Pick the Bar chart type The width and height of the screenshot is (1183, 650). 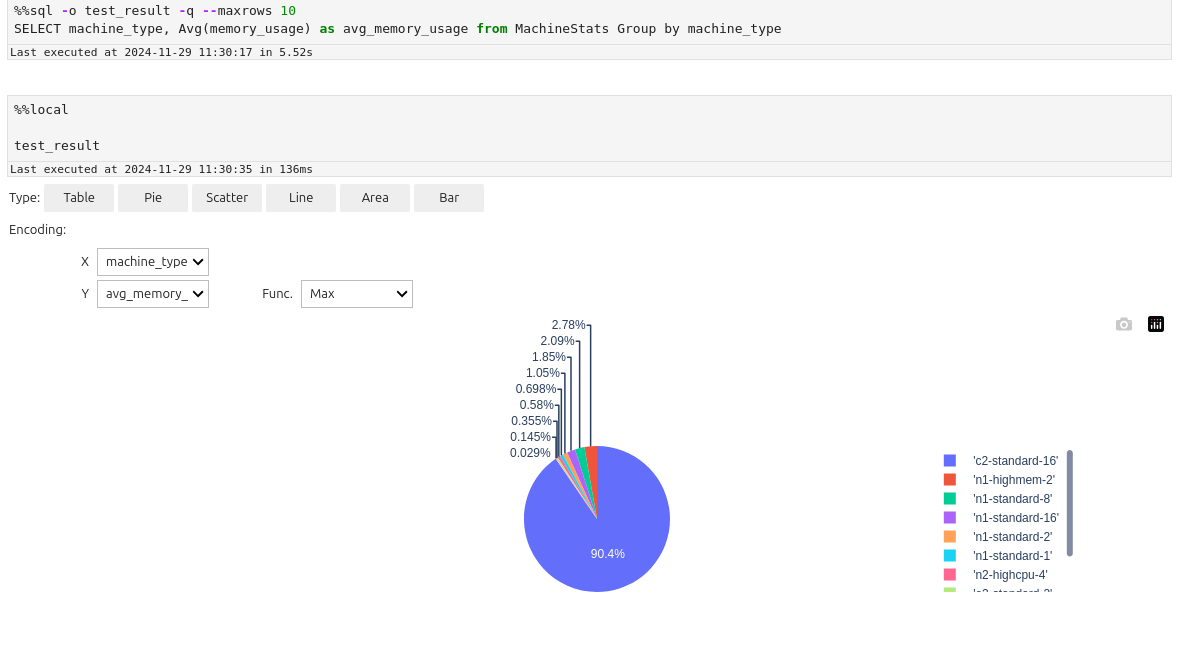click(x=449, y=198)
